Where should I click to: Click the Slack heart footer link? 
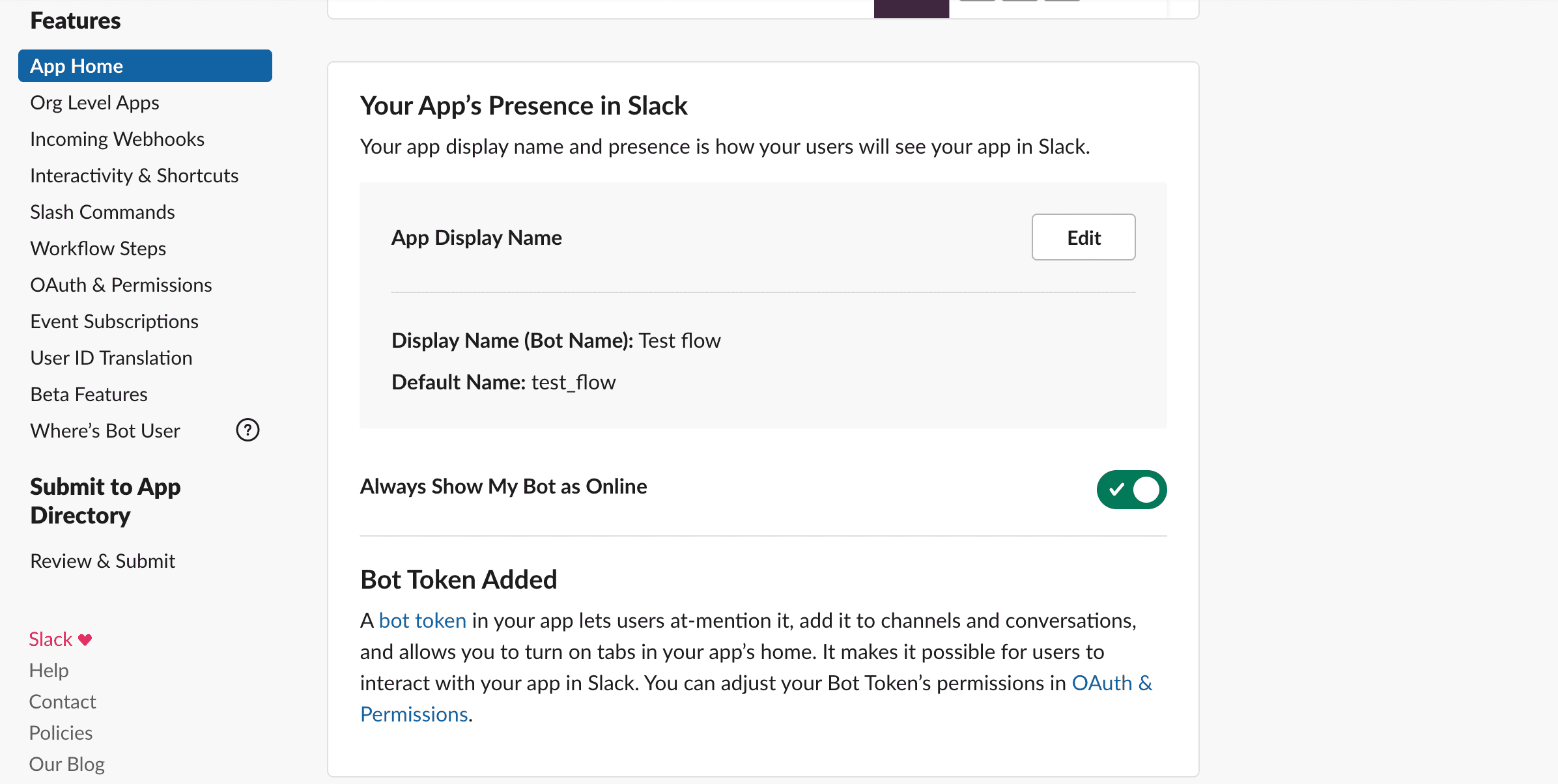click(60, 639)
